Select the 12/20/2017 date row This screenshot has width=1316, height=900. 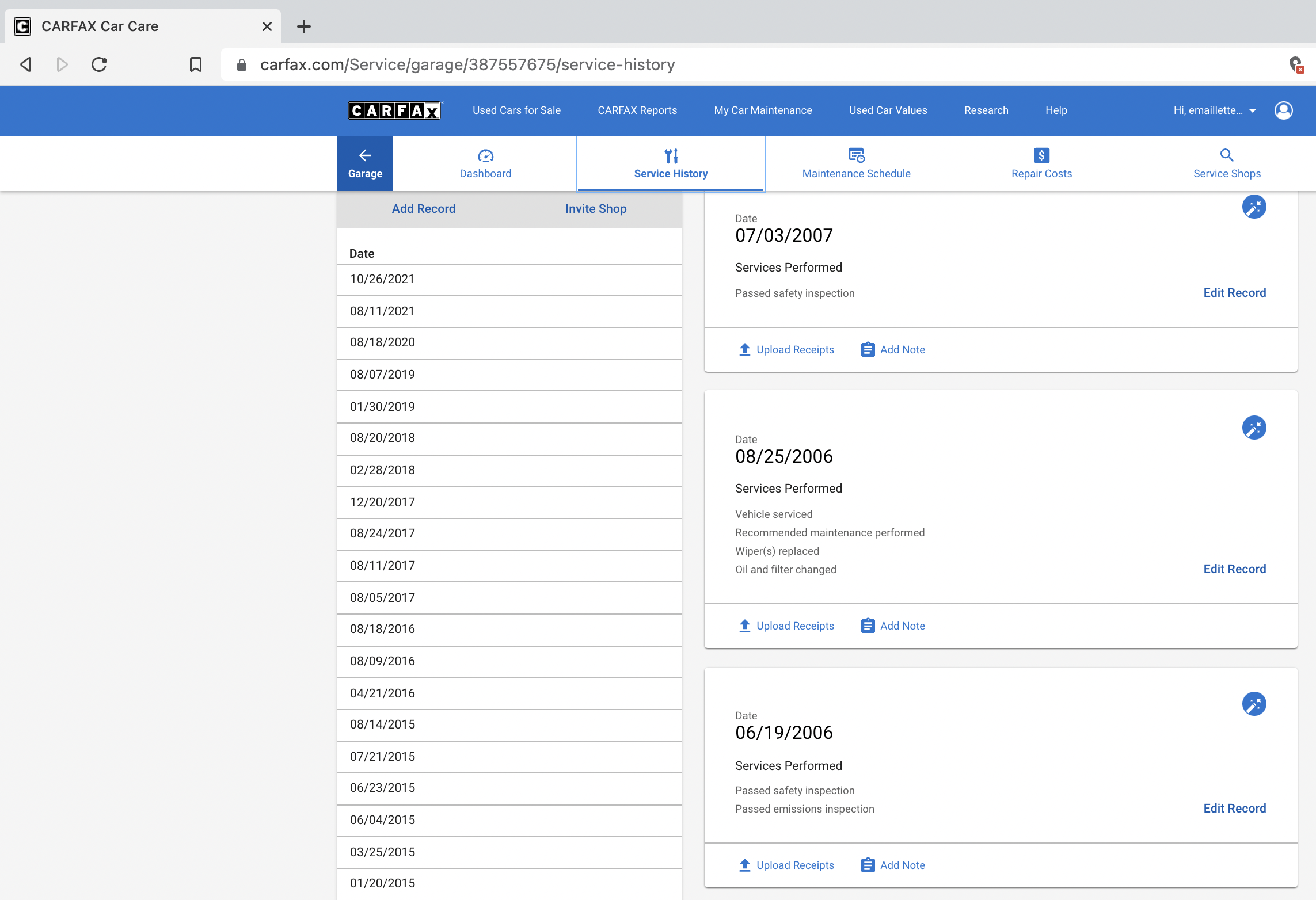click(509, 502)
